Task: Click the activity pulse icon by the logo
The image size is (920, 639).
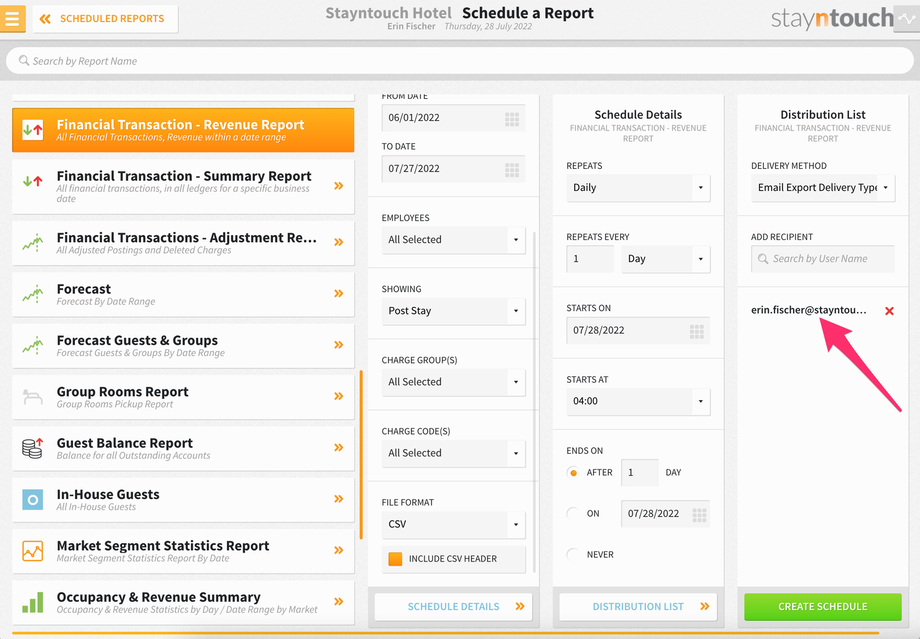Action: [x=907, y=18]
